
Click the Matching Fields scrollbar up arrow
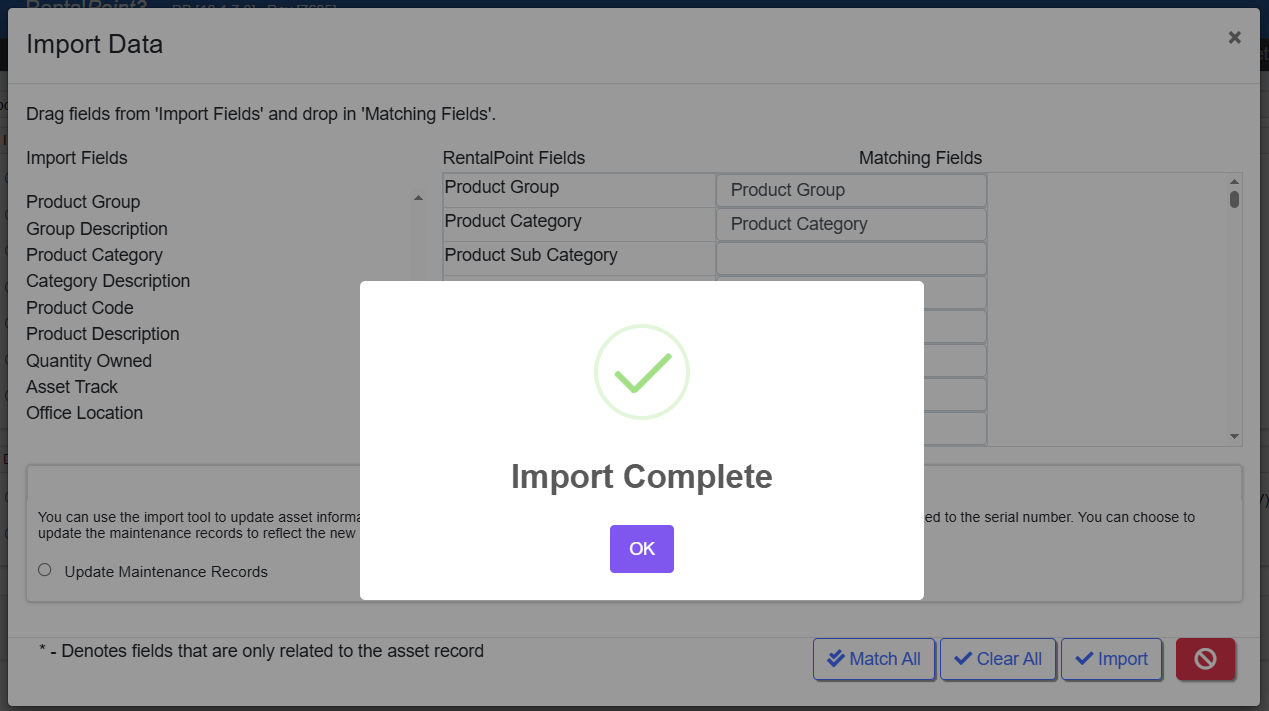click(1234, 181)
